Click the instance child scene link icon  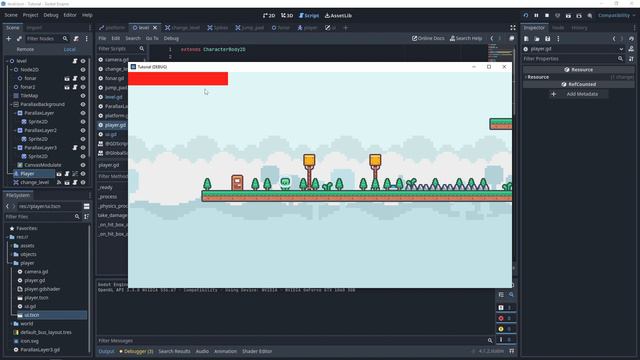click(x=19, y=38)
